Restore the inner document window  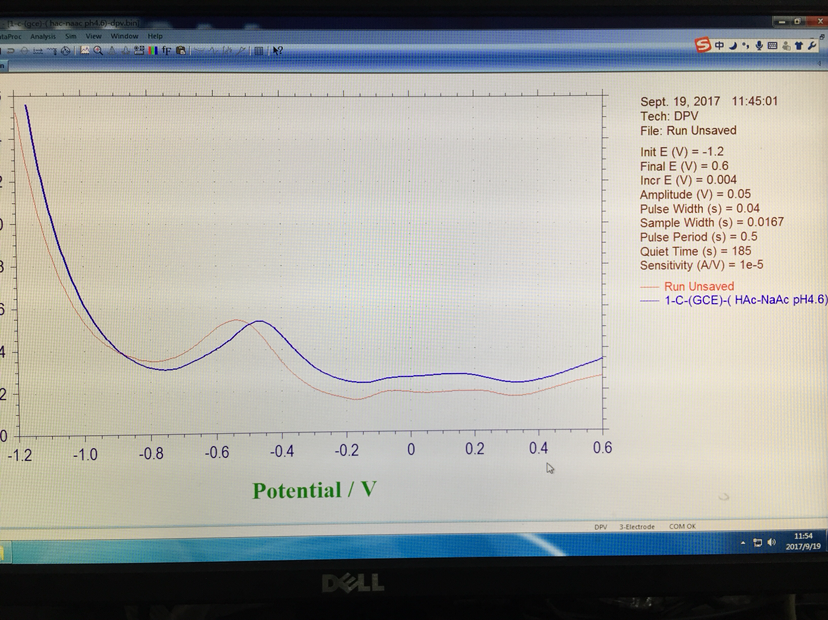(x=822, y=36)
